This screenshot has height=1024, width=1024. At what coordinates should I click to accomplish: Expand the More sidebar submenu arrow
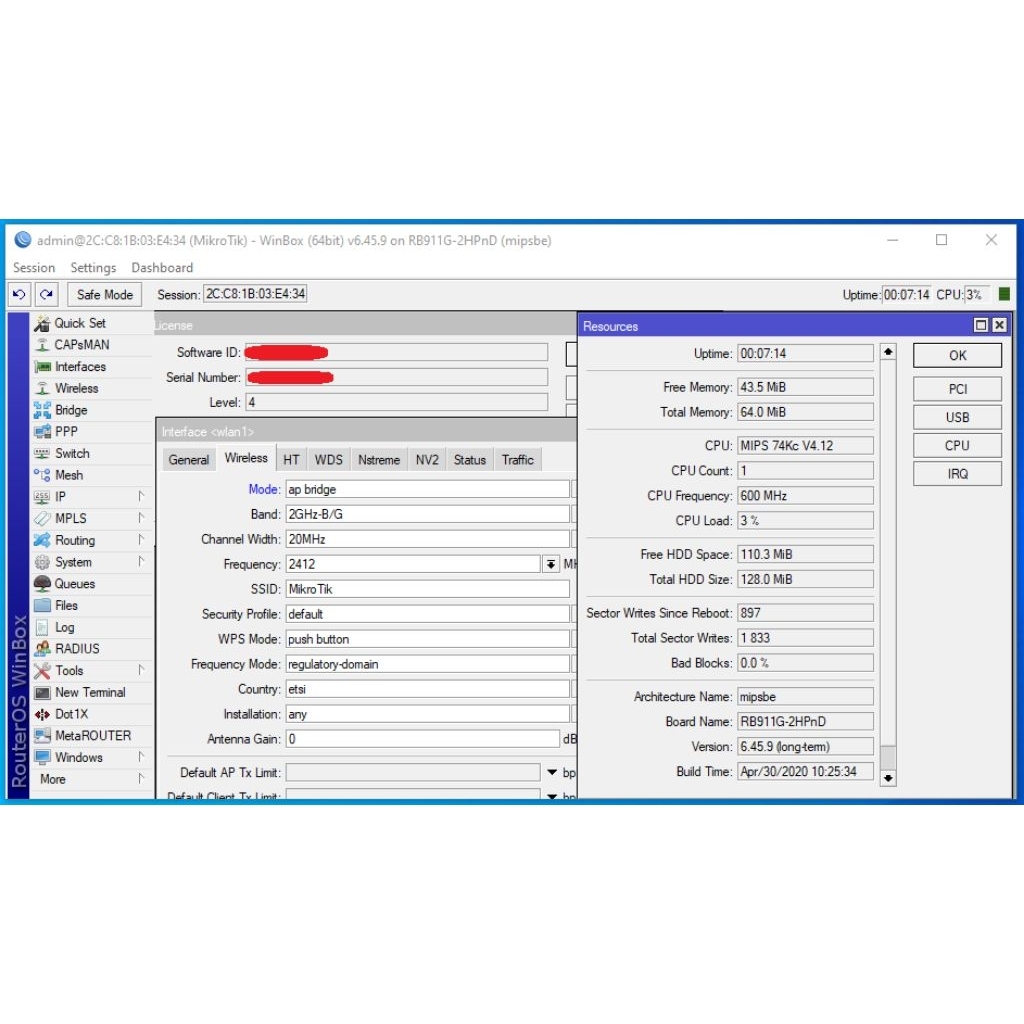pyautogui.click(x=141, y=778)
